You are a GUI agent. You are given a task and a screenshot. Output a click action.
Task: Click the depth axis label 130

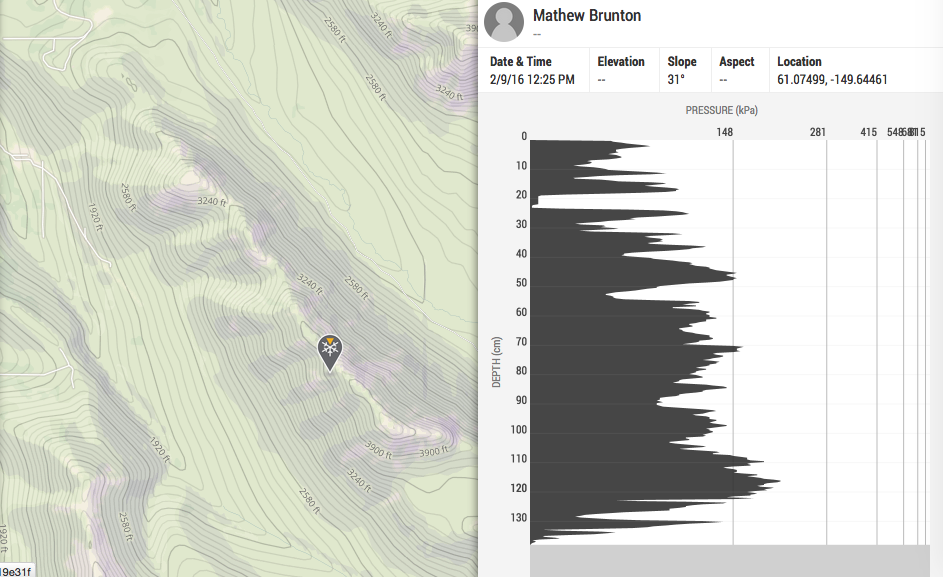pyautogui.click(x=518, y=517)
